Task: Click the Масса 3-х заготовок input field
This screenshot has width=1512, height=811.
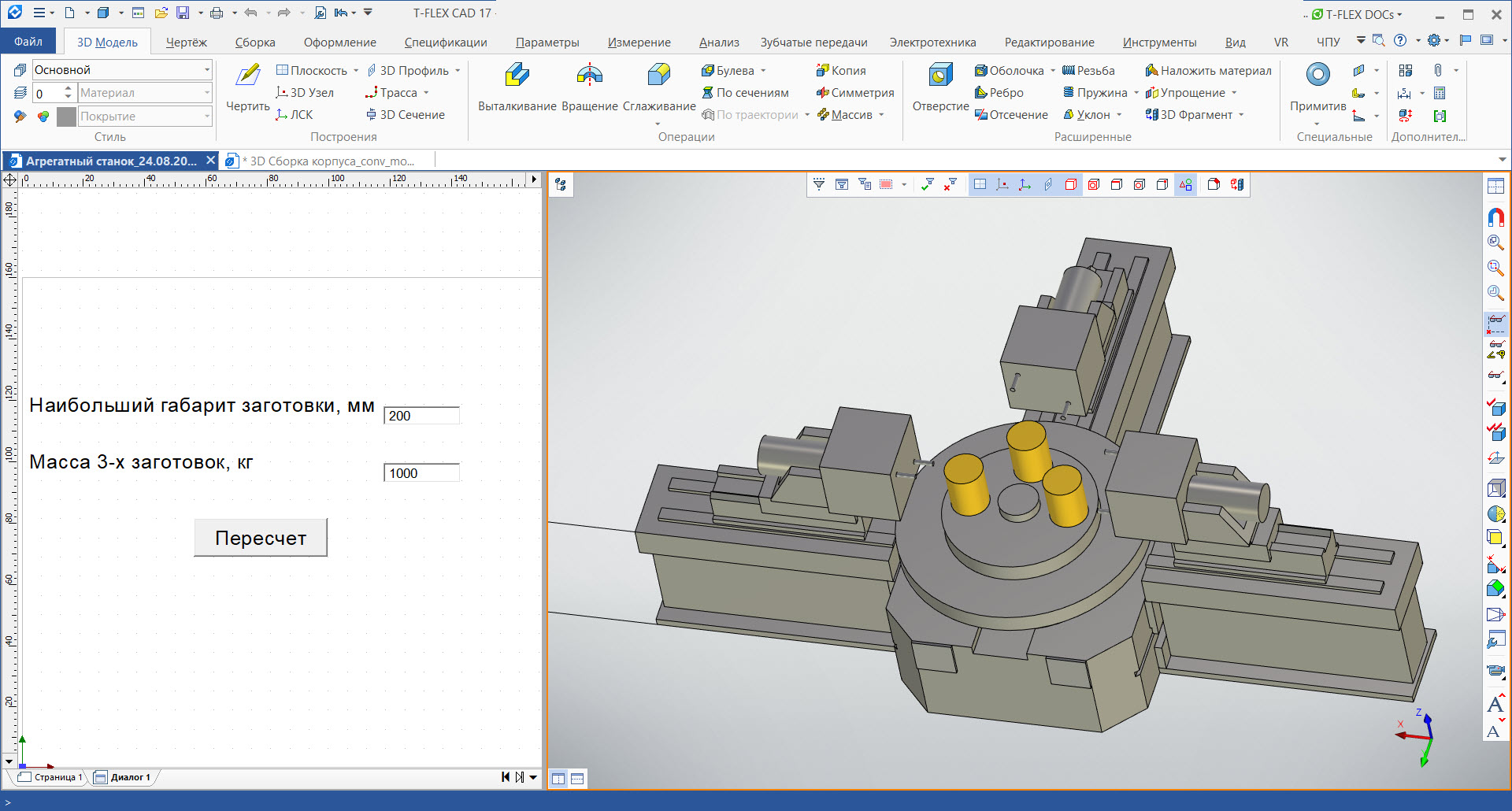Action: point(421,473)
